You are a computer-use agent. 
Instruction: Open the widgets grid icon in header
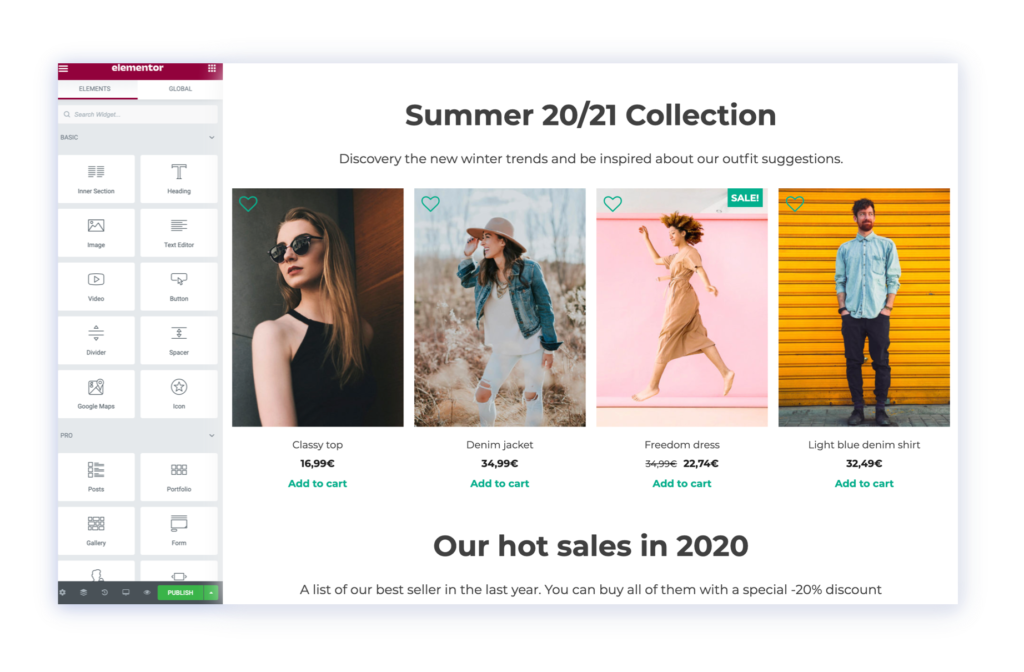click(212, 68)
